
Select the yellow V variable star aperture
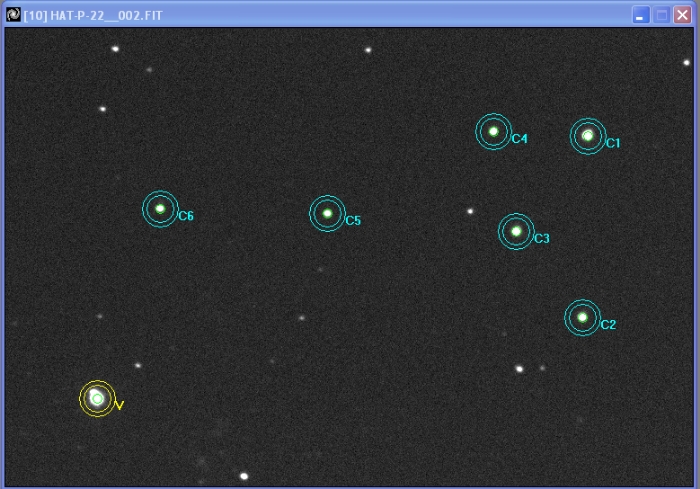pyautogui.click(x=97, y=398)
